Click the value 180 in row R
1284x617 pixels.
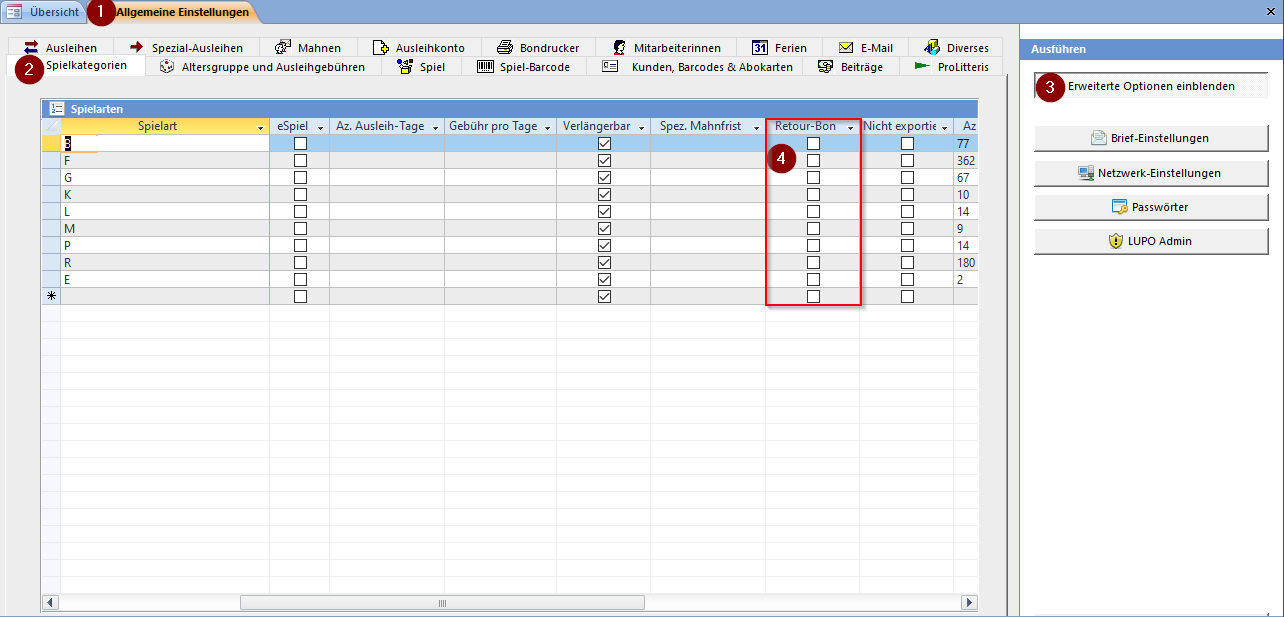[965, 263]
